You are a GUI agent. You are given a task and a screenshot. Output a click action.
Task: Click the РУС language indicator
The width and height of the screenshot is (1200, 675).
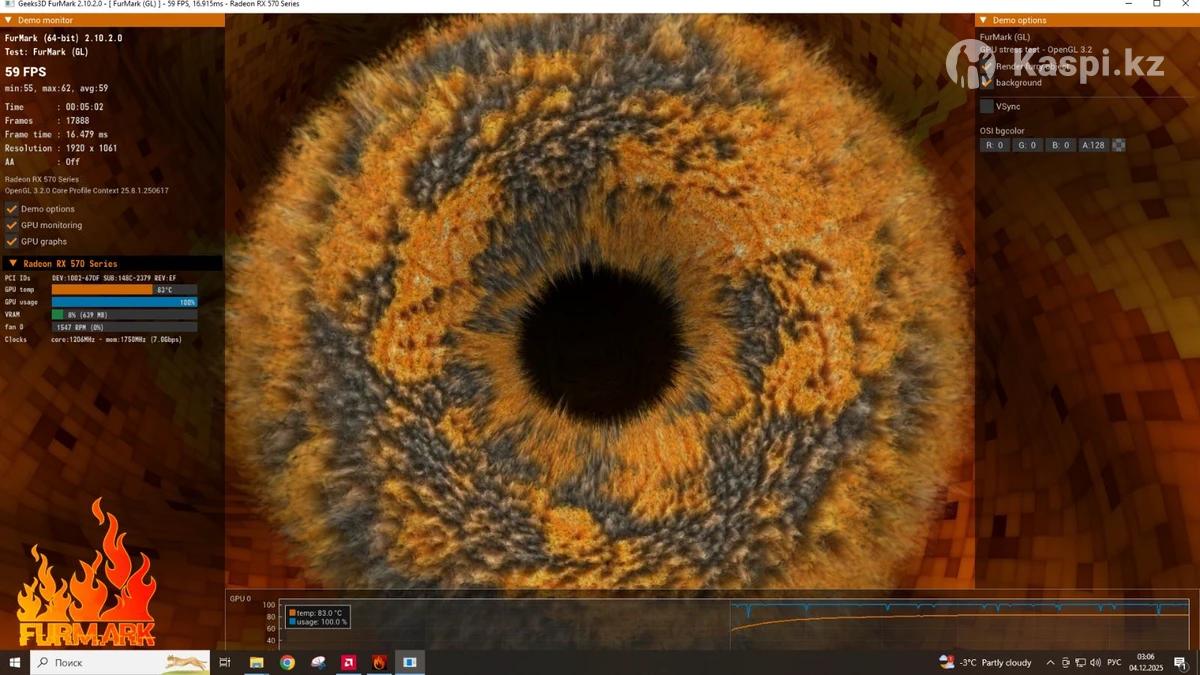tap(1113, 663)
